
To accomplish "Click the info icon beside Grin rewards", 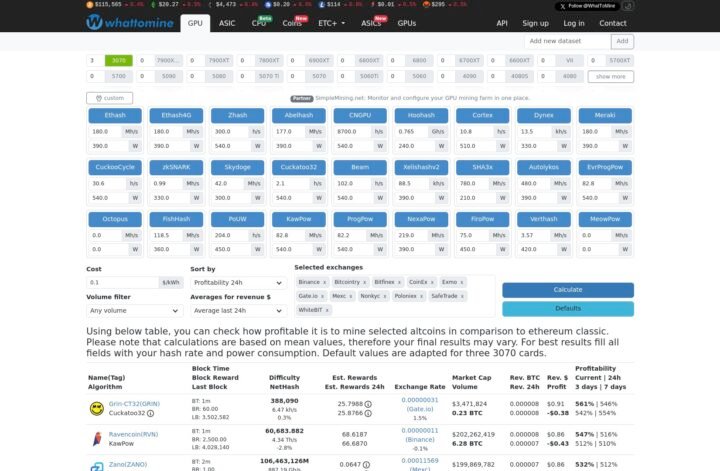I will 369,404.
